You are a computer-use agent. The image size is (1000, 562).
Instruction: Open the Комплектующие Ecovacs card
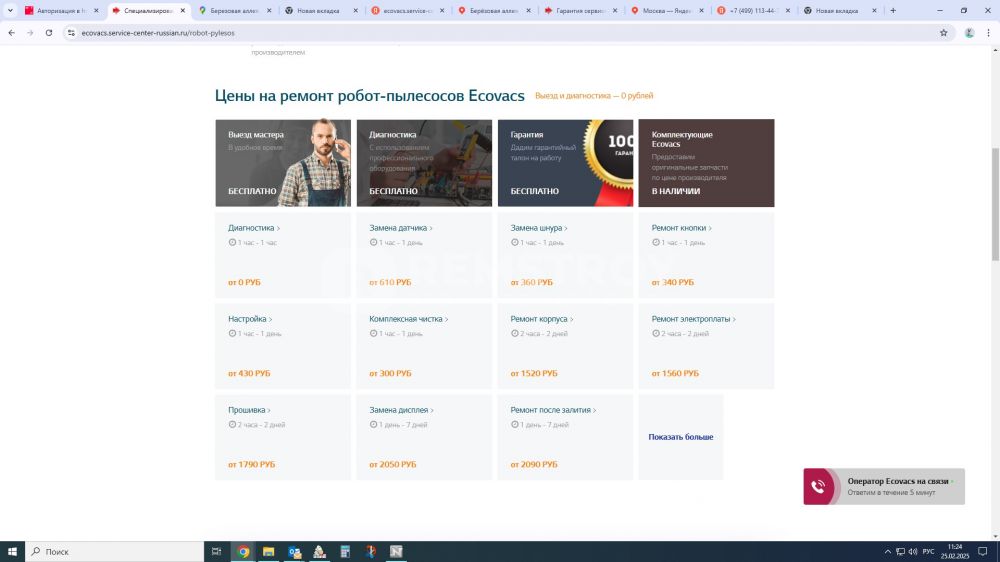click(x=707, y=163)
